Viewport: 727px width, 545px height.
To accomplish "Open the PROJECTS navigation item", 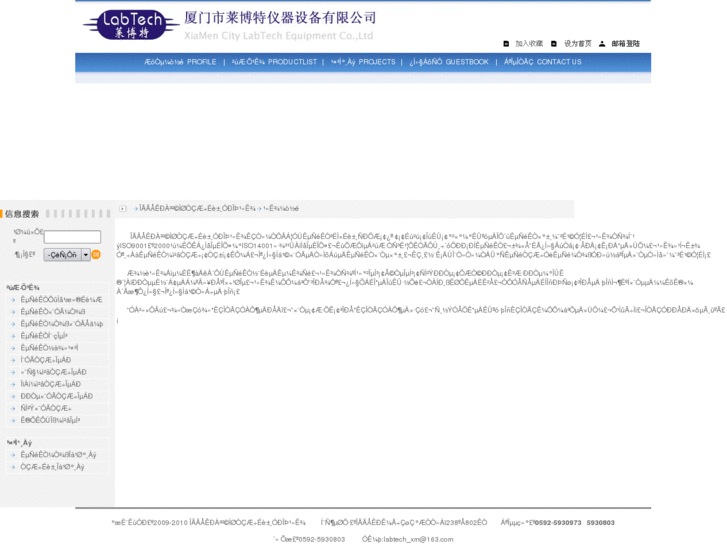I will tap(363, 62).
